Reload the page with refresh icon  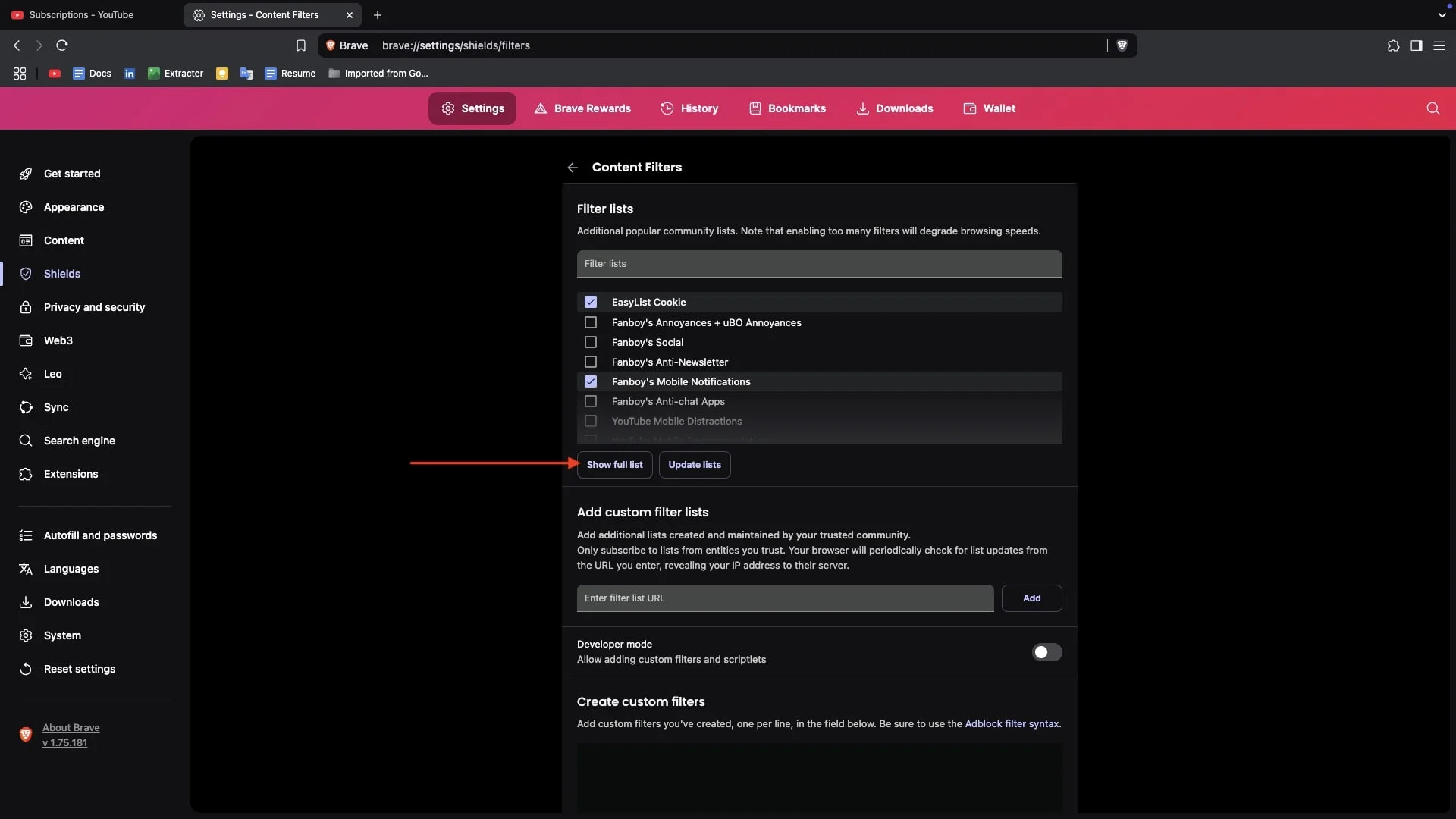[62, 45]
